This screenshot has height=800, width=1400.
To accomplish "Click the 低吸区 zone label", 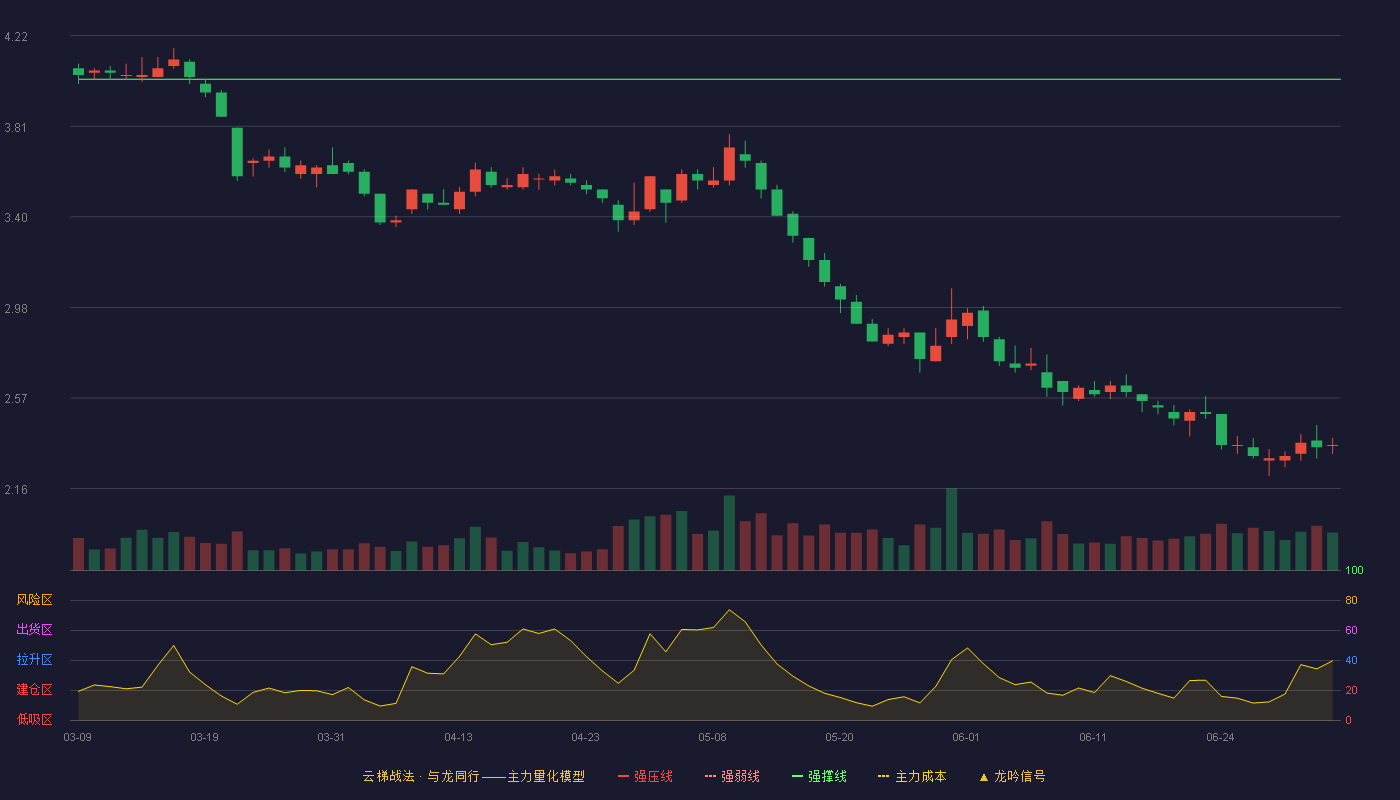I will [x=34, y=719].
